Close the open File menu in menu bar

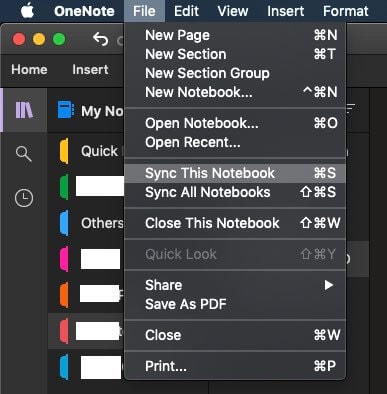(x=144, y=11)
